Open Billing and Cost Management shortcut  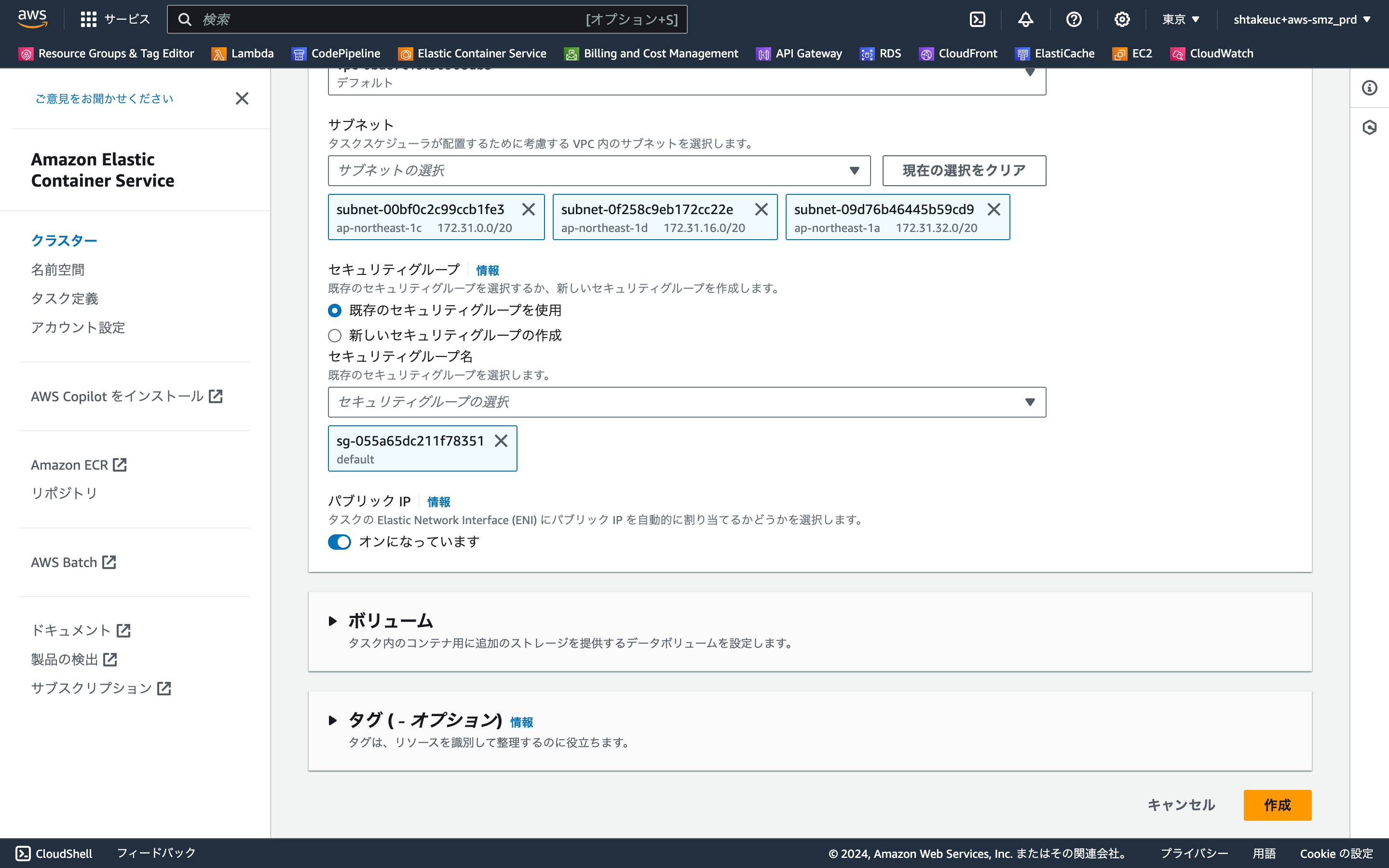point(652,54)
